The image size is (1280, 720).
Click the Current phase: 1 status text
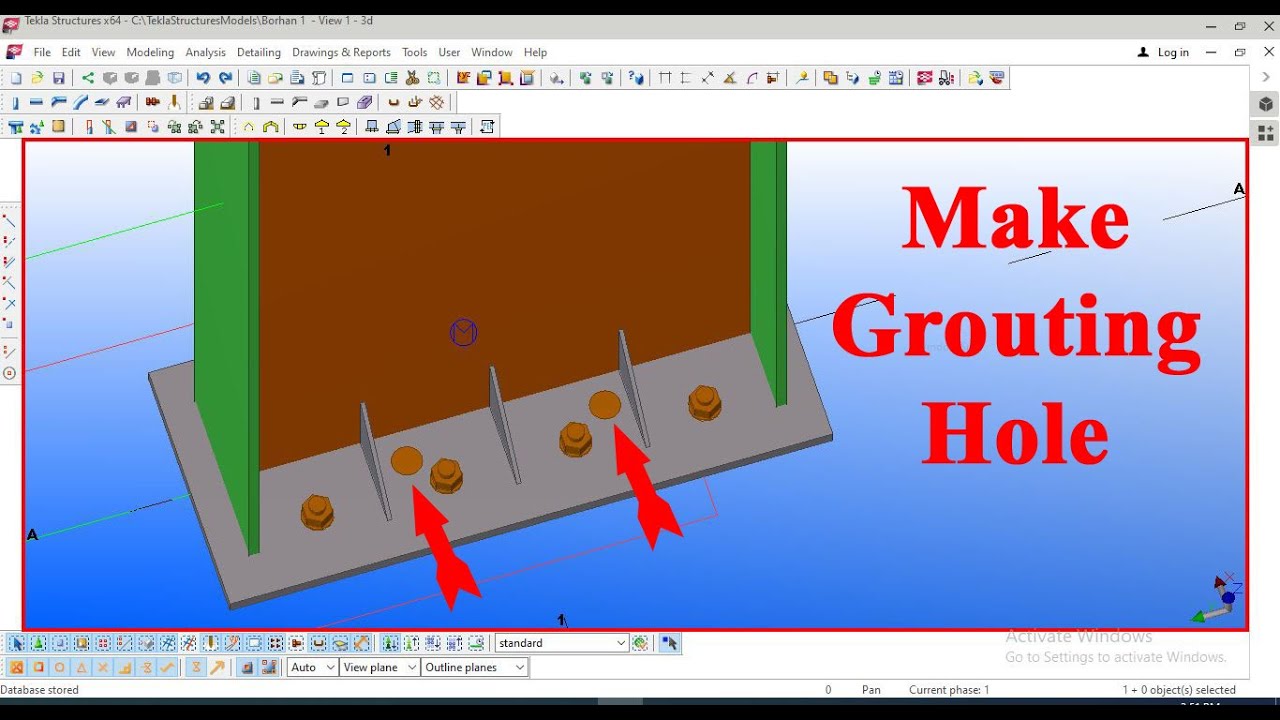[x=949, y=690]
